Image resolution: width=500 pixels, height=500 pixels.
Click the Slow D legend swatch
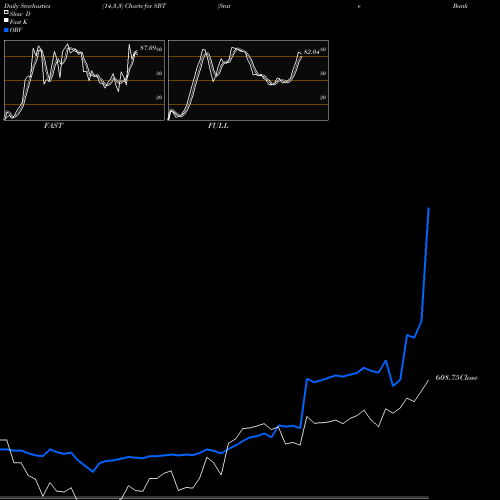6,12
